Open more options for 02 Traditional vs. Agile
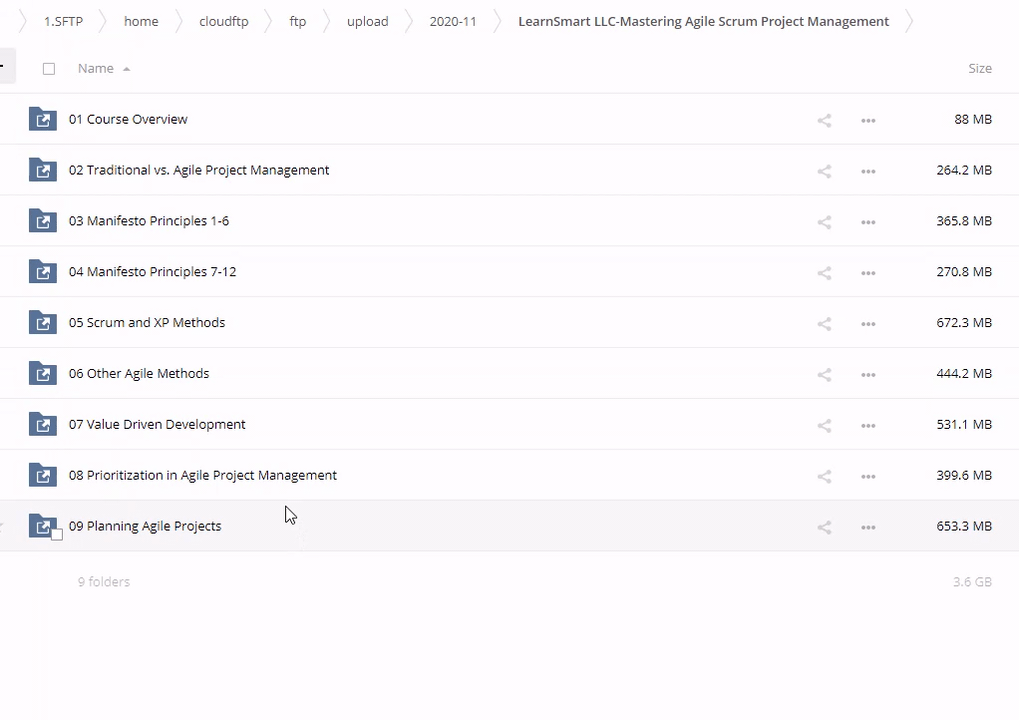 (x=868, y=171)
